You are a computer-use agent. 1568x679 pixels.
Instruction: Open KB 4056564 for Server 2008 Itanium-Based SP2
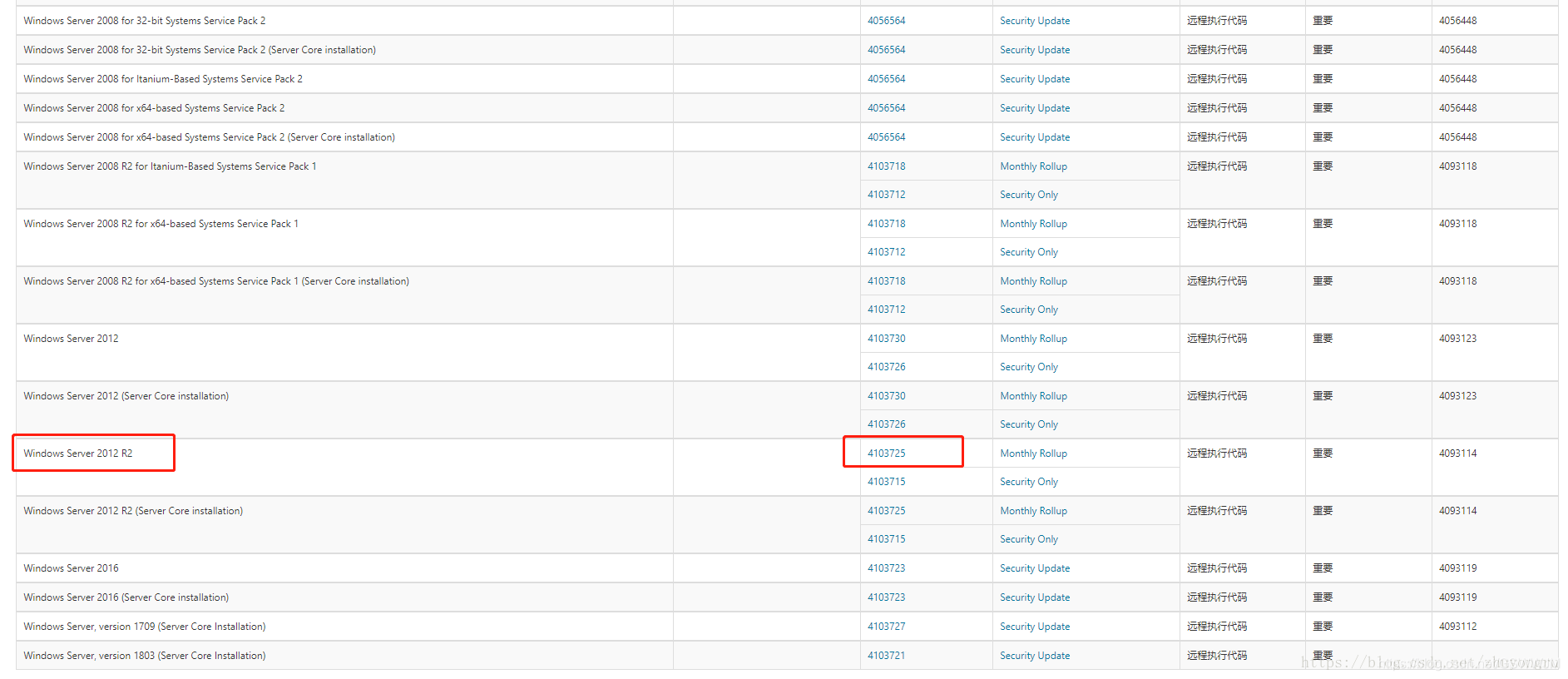(x=886, y=79)
